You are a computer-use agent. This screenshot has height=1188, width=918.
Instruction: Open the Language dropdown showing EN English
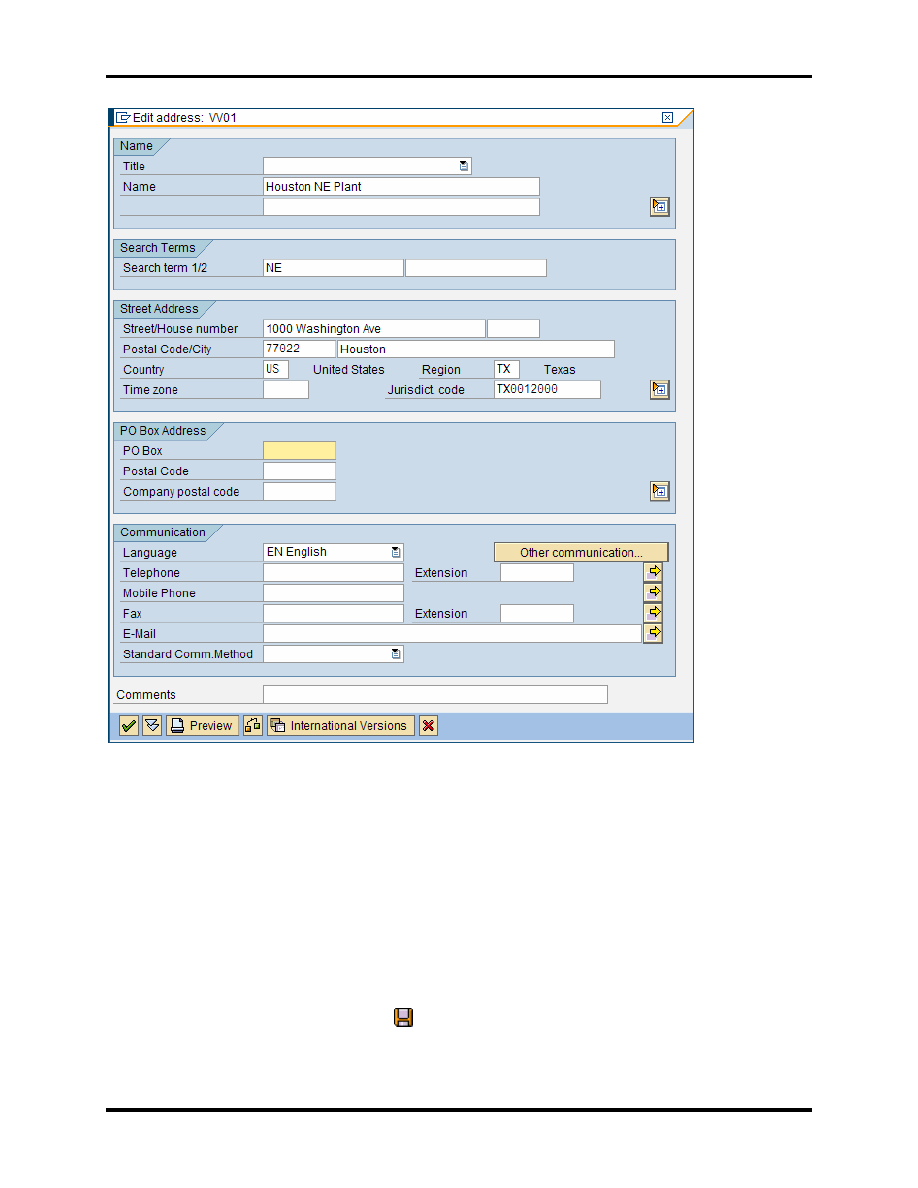click(396, 552)
